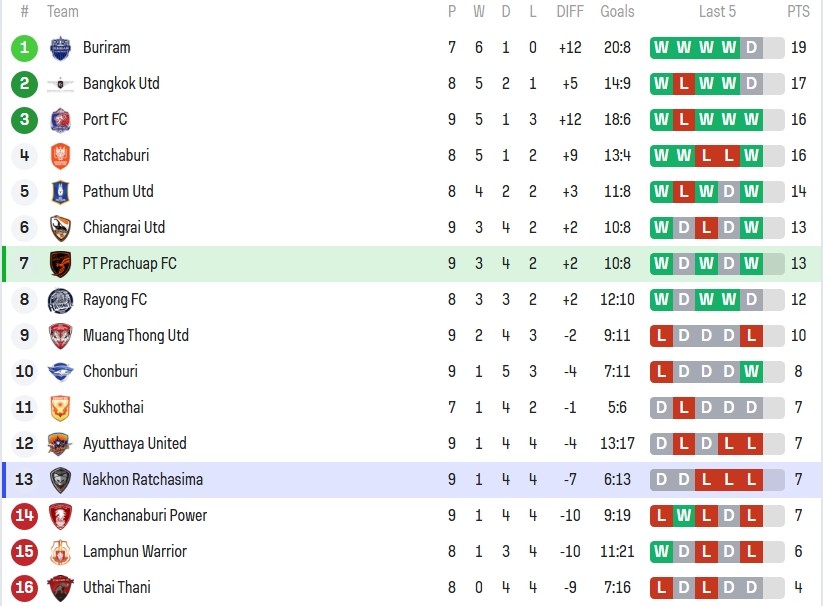The height and width of the screenshot is (606, 823).
Task: Click the Goals column header
Action: coord(617,12)
